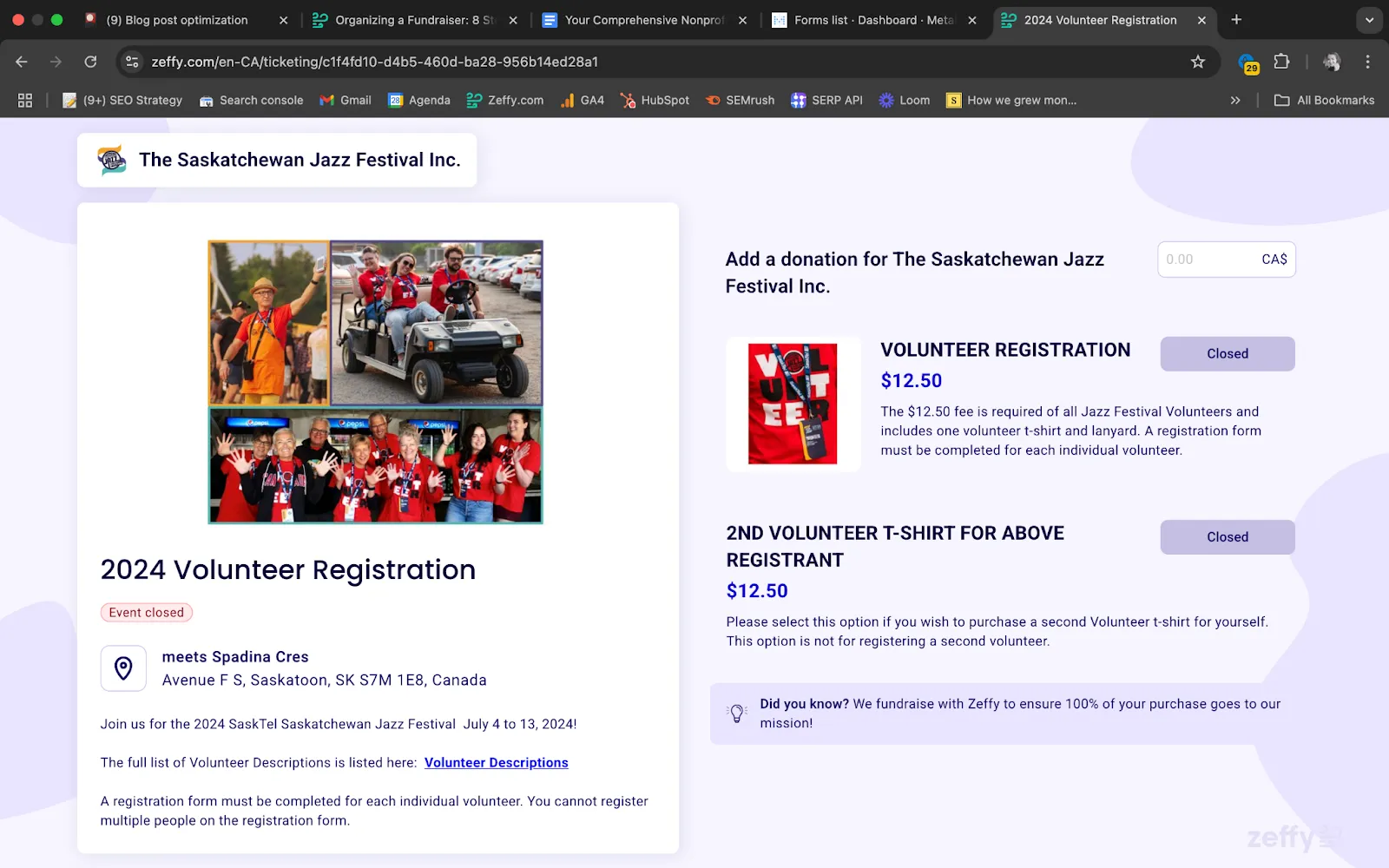Close the Your Comprehensive Nonprofit tab

pos(742,20)
